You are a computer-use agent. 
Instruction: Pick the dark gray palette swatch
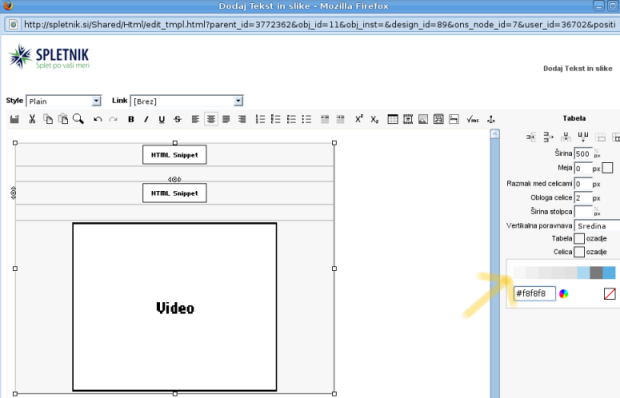click(596, 273)
